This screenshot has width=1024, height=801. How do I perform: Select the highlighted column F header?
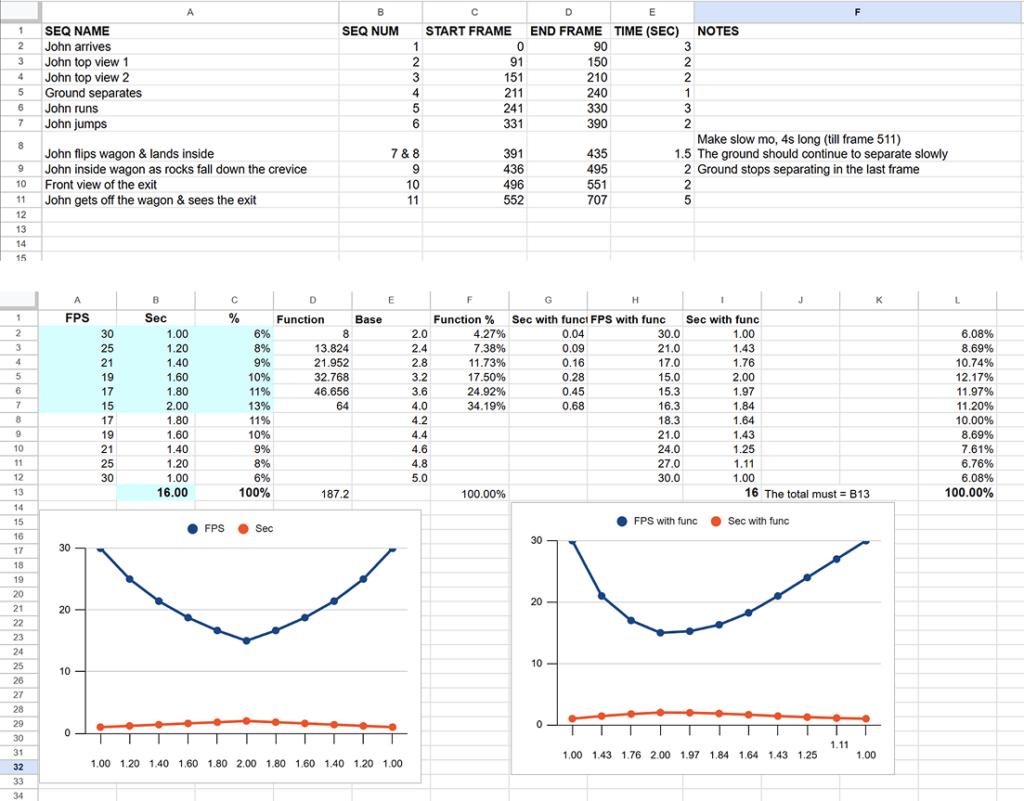(x=857, y=11)
